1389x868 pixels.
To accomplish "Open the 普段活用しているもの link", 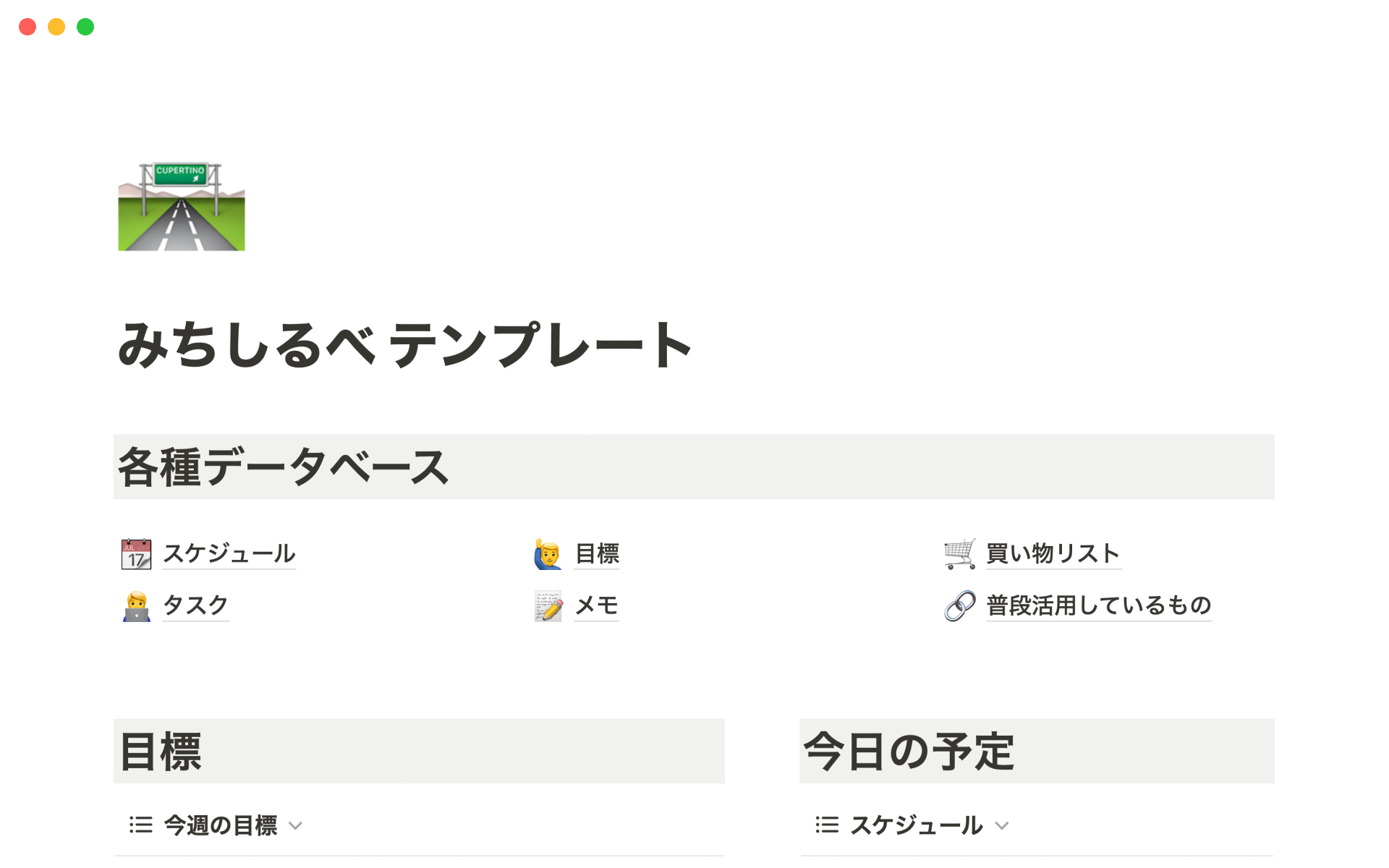I will (x=1098, y=606).
